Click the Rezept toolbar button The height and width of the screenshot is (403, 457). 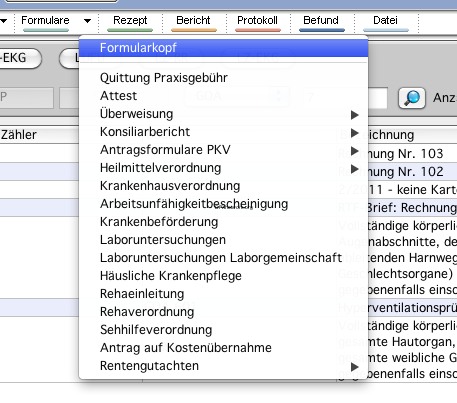(130, 22)
